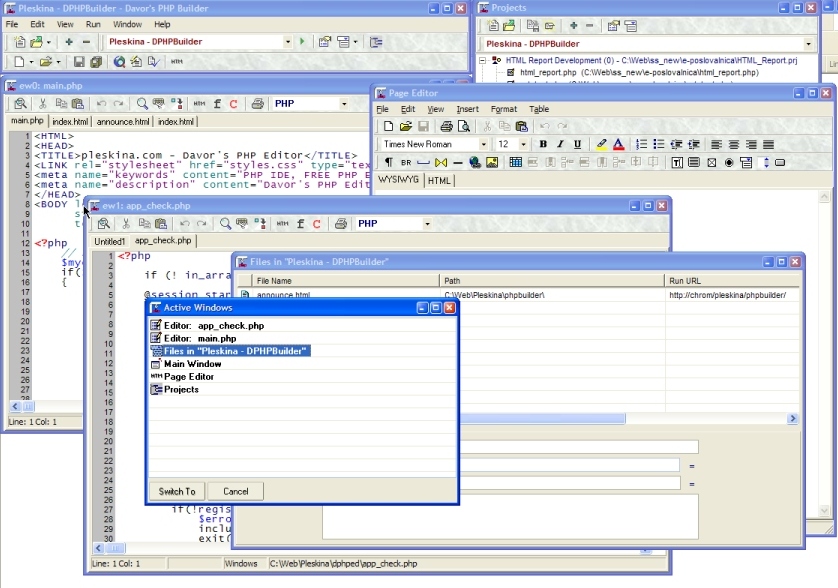This screenshot has width=838, height=588.
Task: Open Untitled1 tab in app_check.php editor
Action: [110, 242]
